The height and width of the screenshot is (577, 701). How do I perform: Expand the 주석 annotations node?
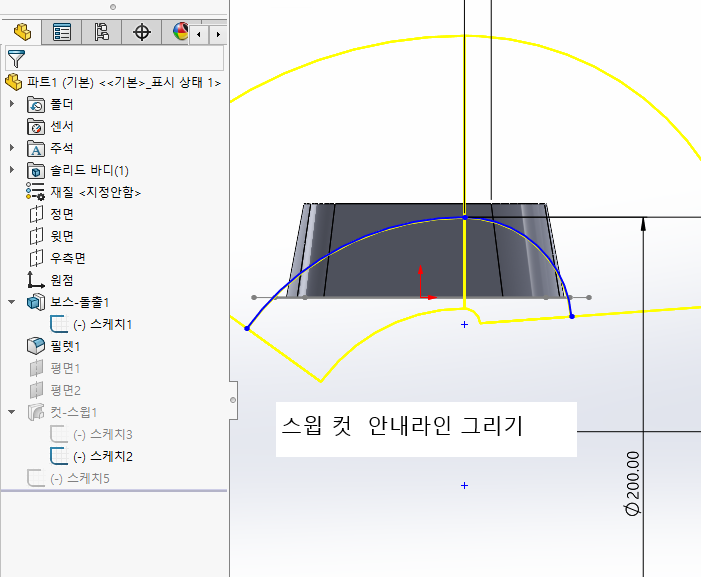12,147
